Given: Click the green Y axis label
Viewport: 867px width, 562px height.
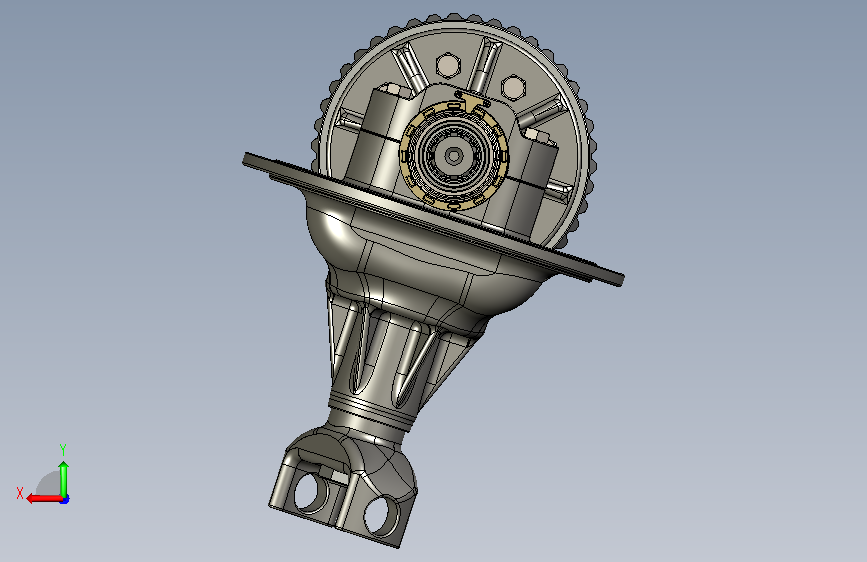Looking at the screenshot, I should tap(63, 449).
